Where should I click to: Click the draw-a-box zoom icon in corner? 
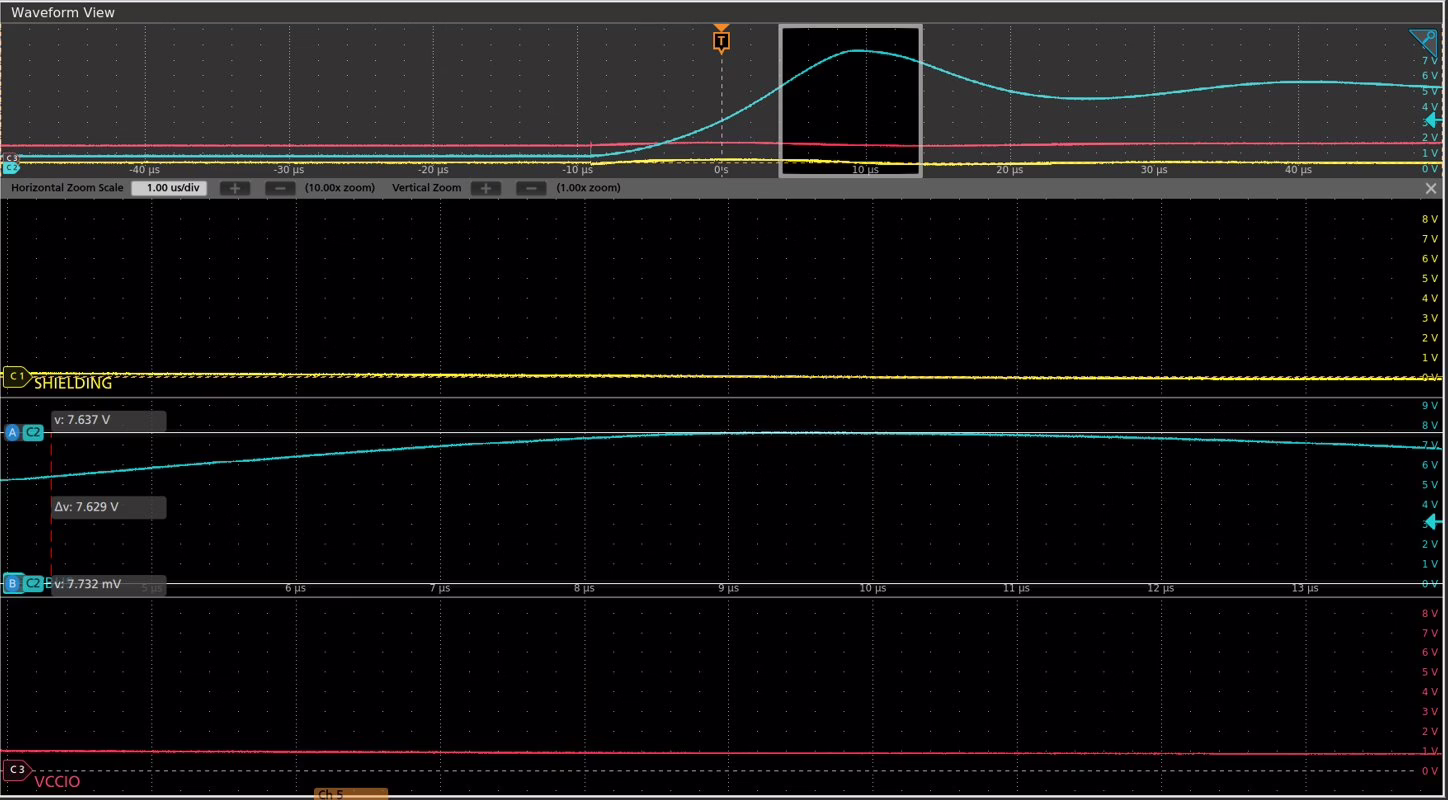click(x=1423, y=42)
